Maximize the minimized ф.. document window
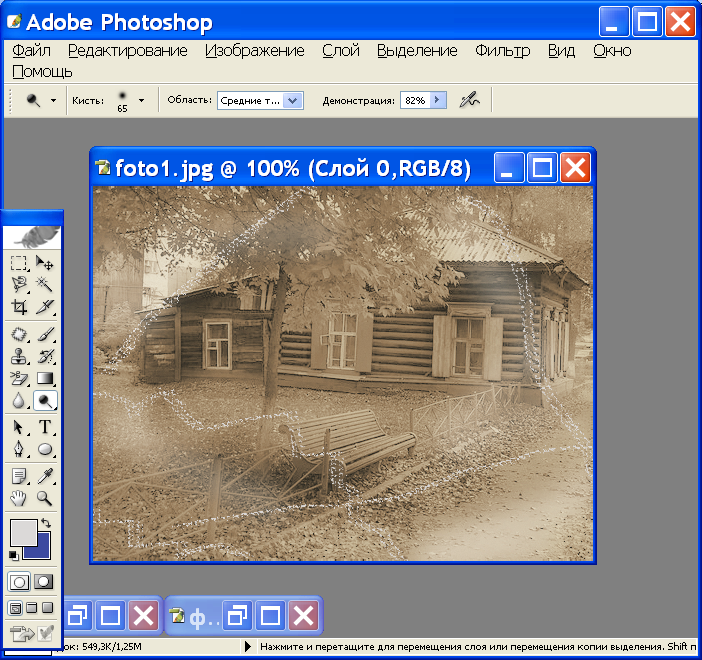702x660 pixels. [x=270, y=615]
